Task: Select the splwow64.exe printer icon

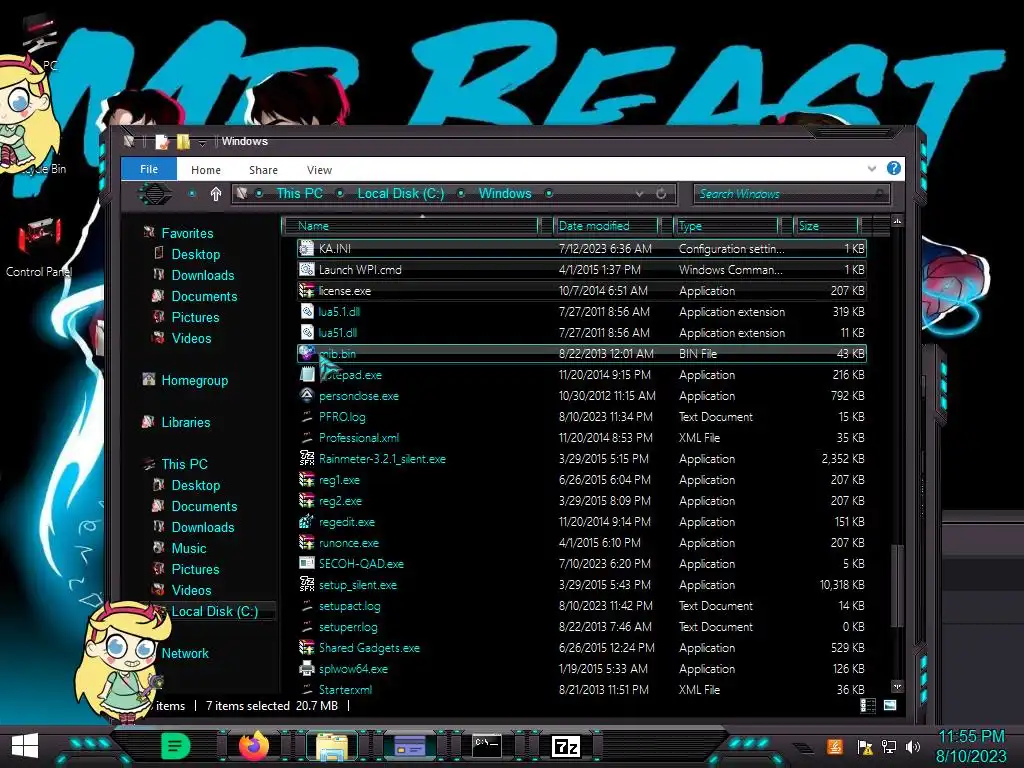Action: 306,668
